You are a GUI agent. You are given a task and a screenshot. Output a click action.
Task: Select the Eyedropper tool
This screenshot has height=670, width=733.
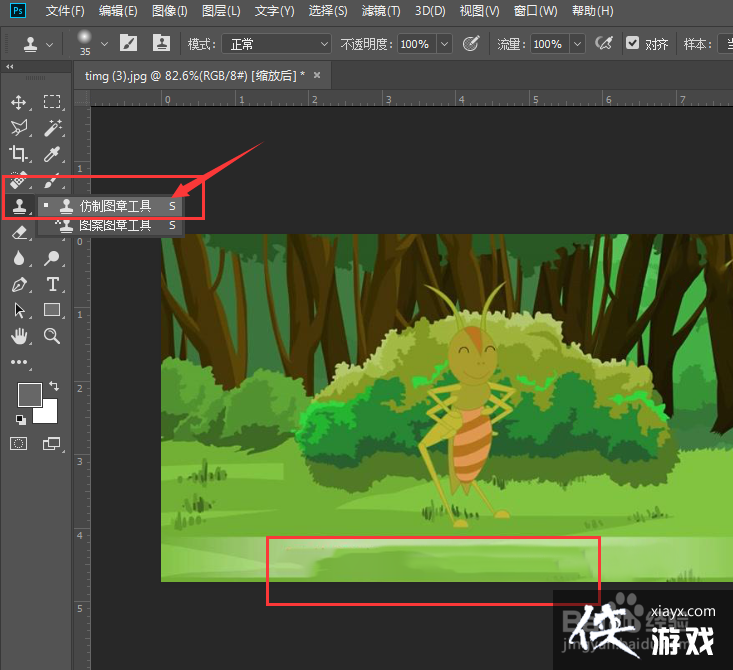pyautogui.click(x=52, y=154)
